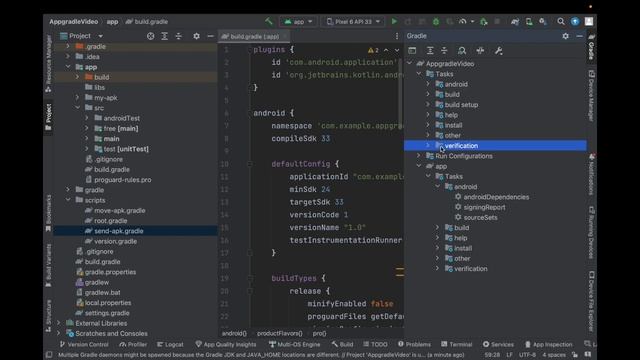Collapse android tasks under app
Screen dimensions: 640x360
438,187
